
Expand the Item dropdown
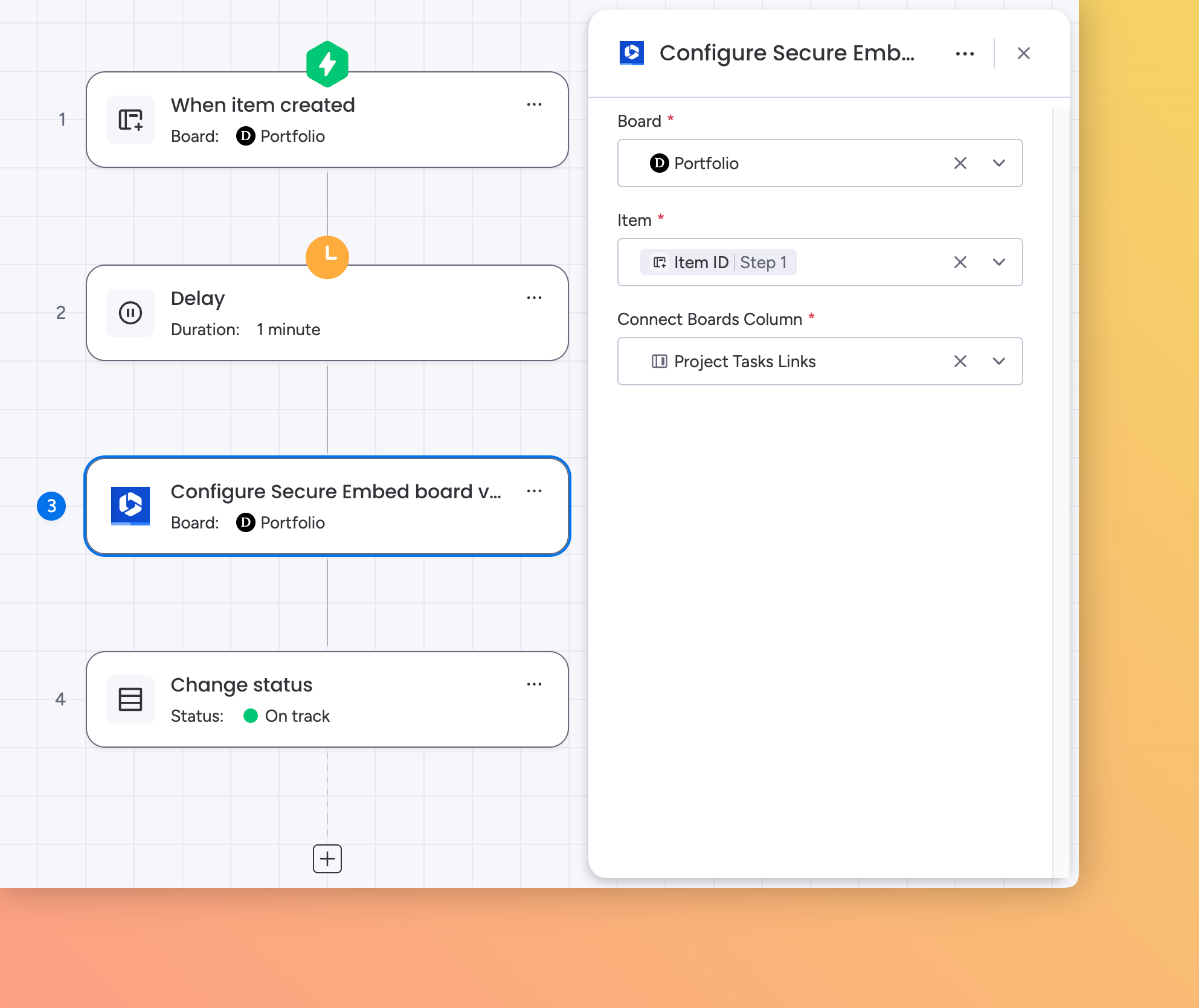[999, 262]
